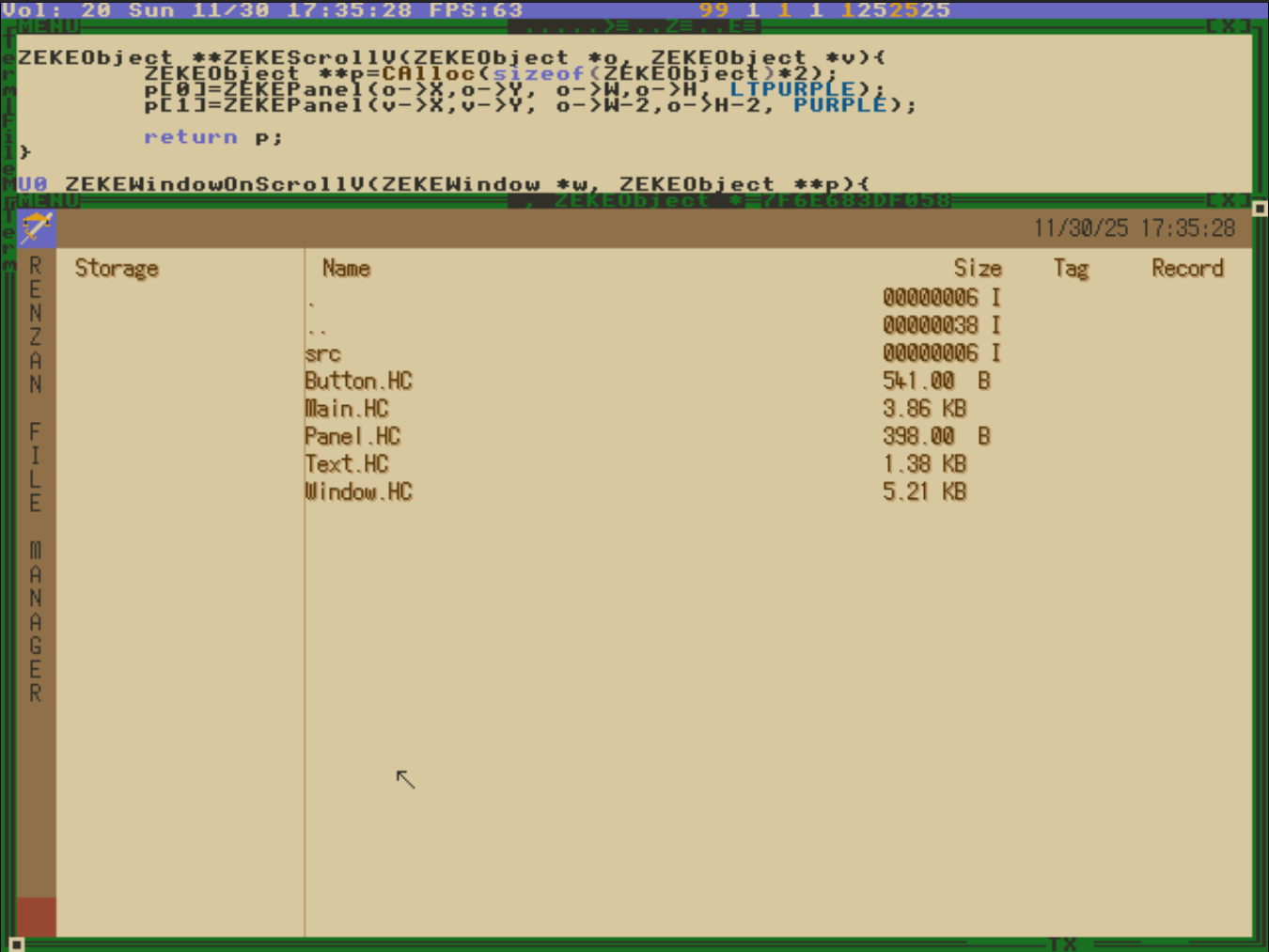Click the small square handle at the screen's bottom-left corner
Screen dimensions: 1269x952
pos(16,944)
